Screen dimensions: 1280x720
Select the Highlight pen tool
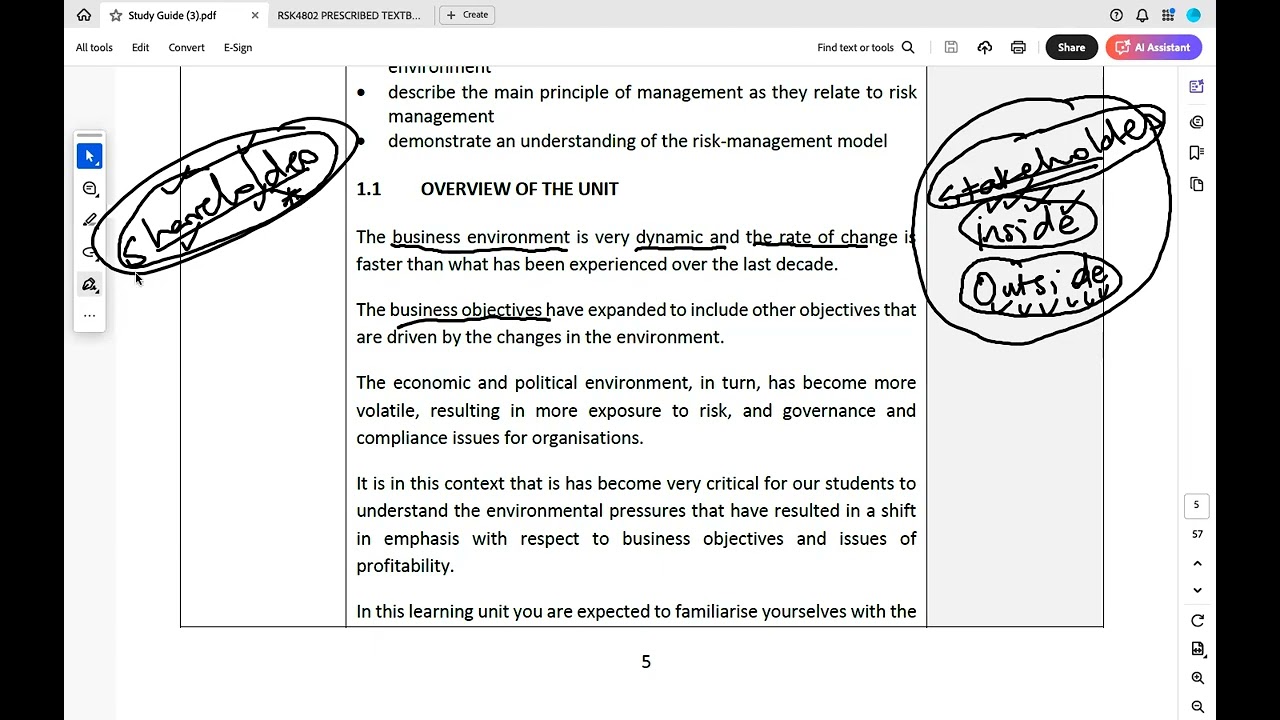point(89,220)
